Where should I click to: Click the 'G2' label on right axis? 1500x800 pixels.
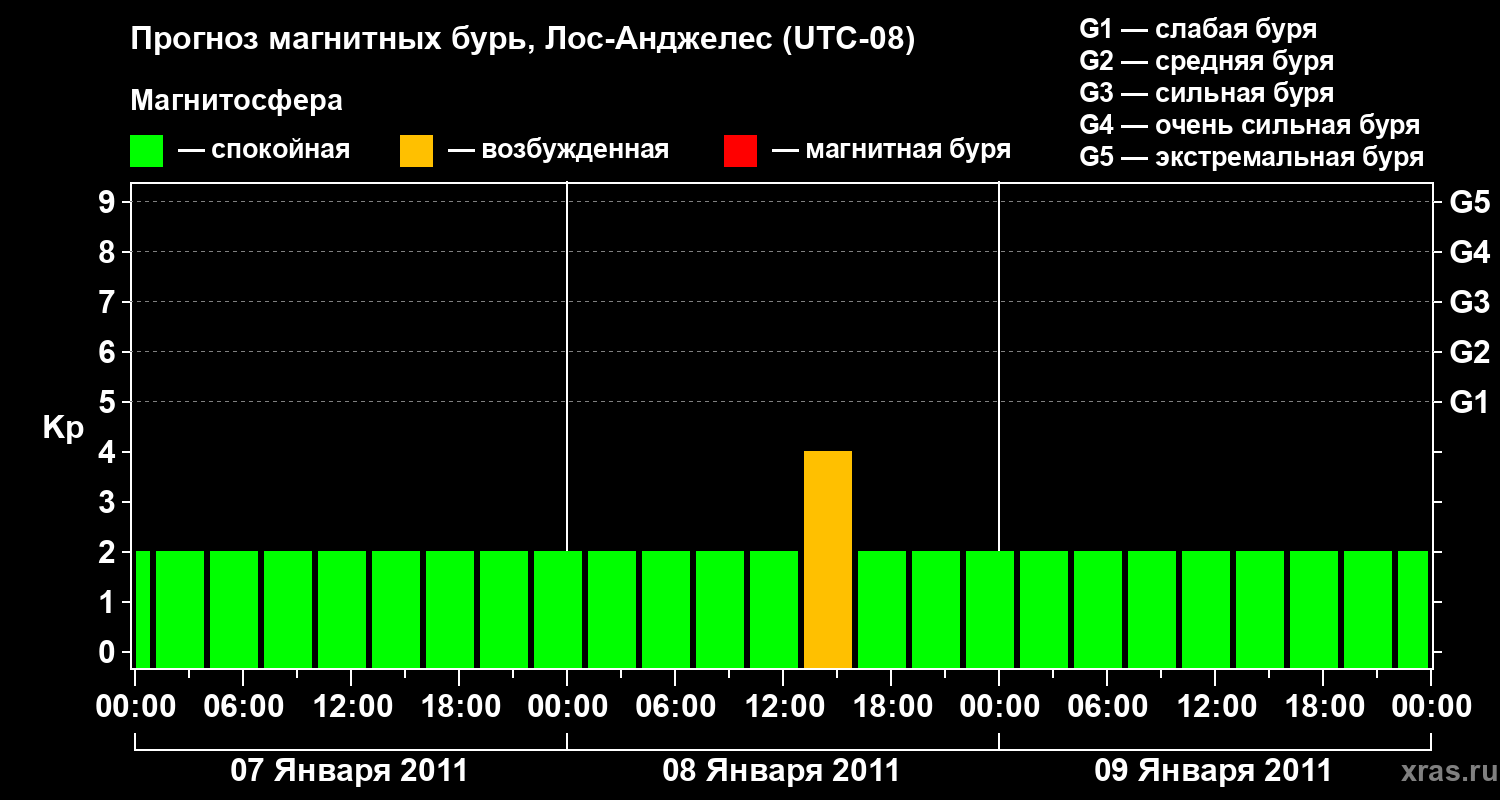point(1470,352)
